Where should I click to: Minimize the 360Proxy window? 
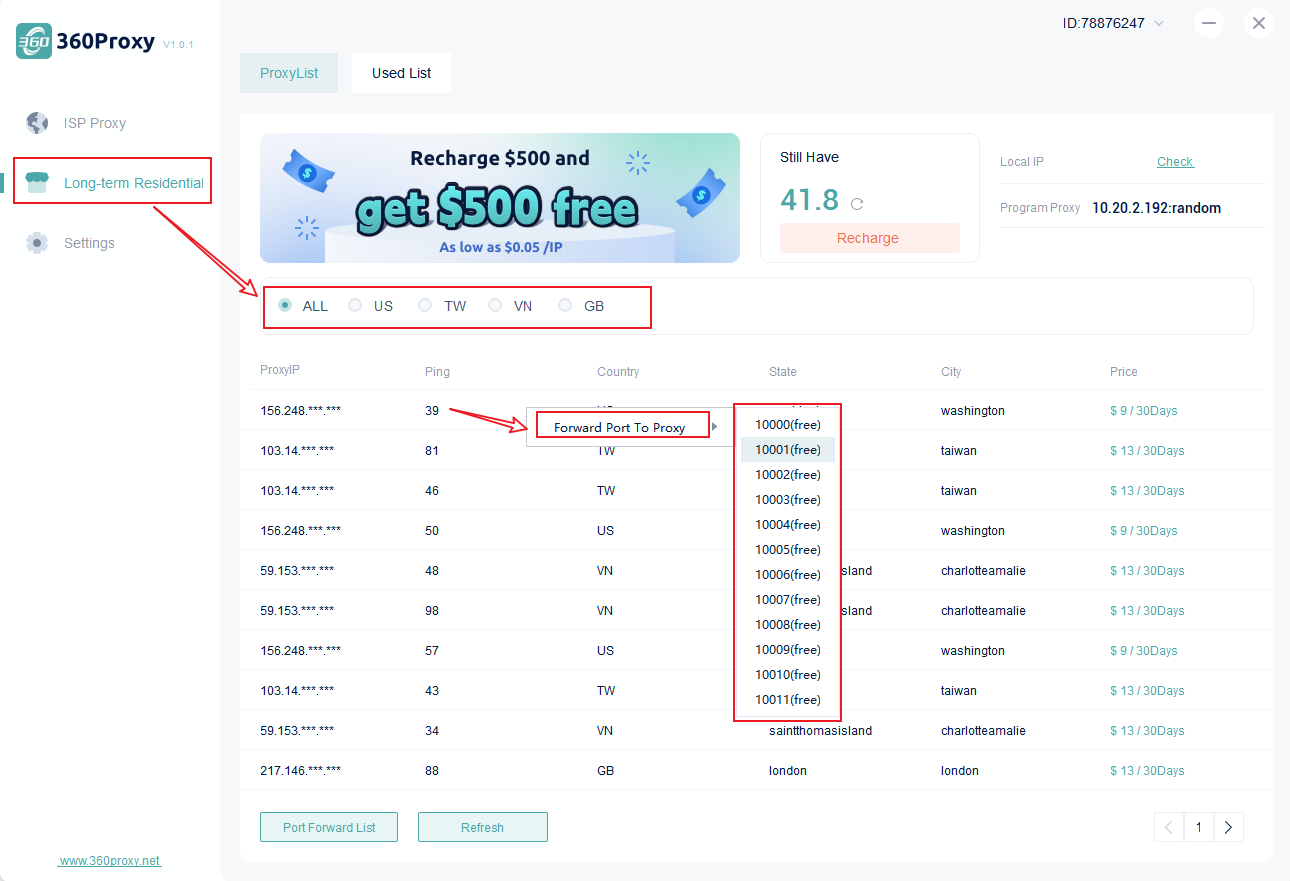point(1209,23)
